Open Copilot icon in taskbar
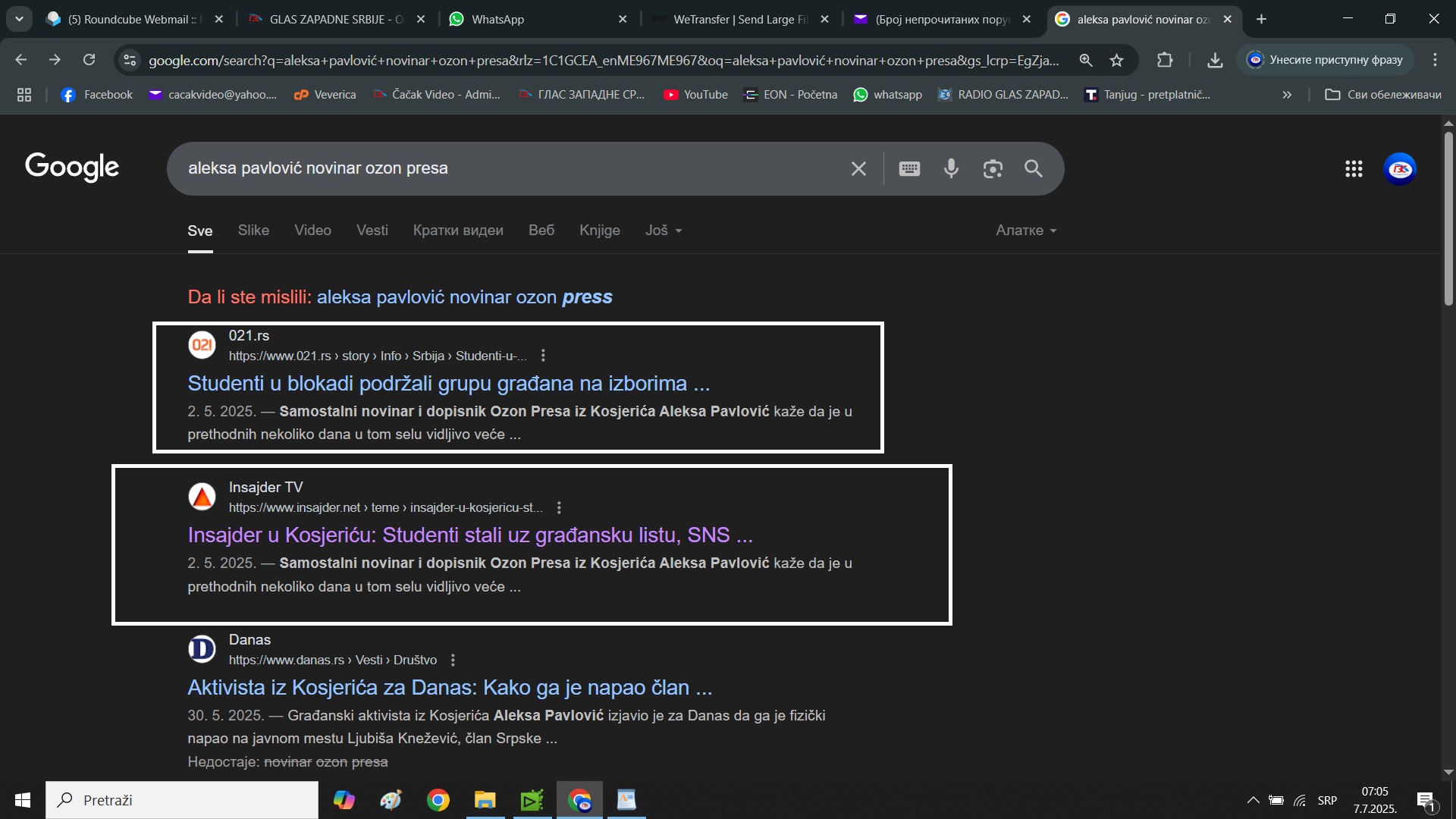This screenshot has width=1456, height=819. pos(344,800)
